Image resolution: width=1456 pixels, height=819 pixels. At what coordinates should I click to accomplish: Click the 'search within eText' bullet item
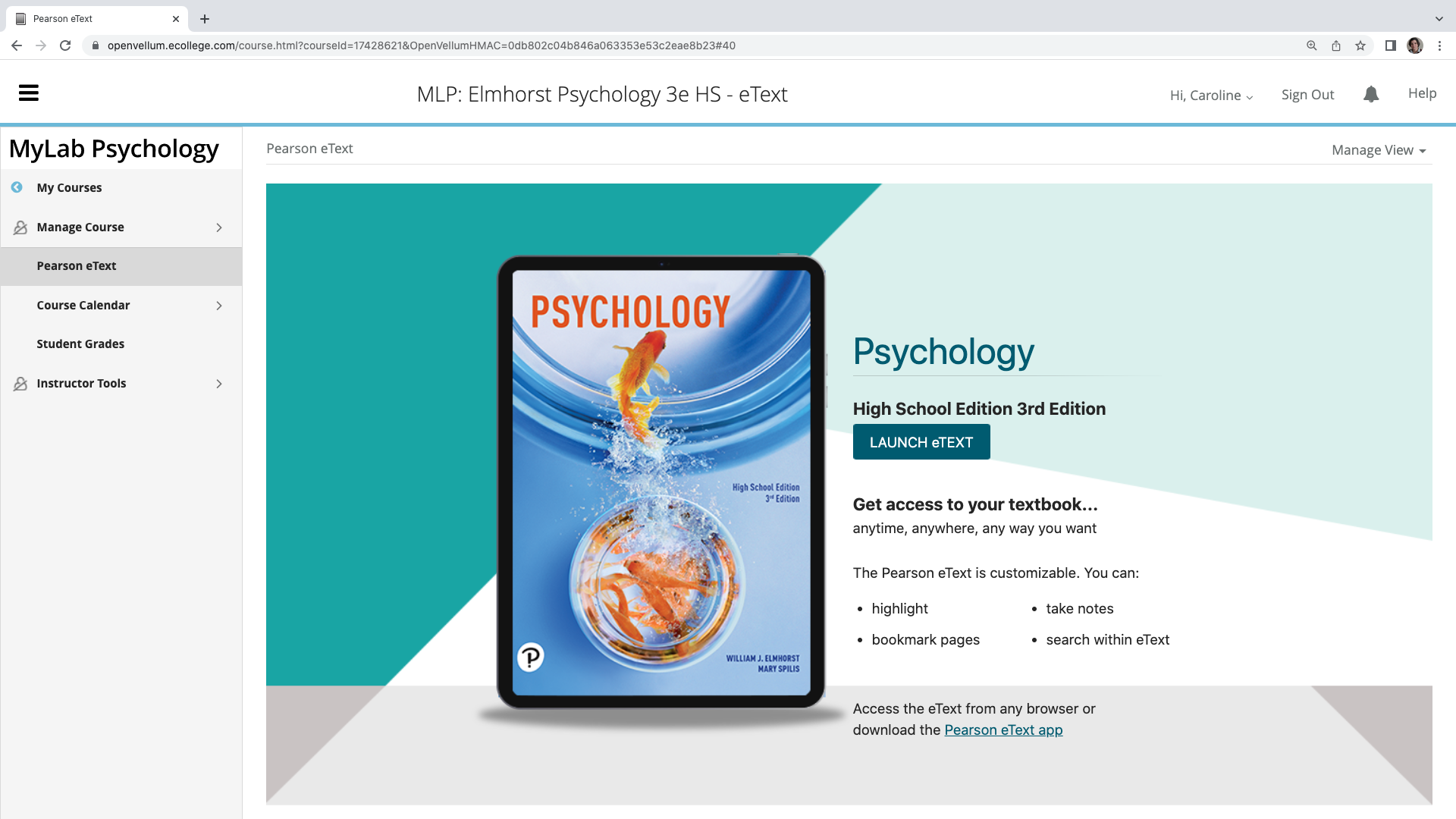click(x=1107, y=639)
